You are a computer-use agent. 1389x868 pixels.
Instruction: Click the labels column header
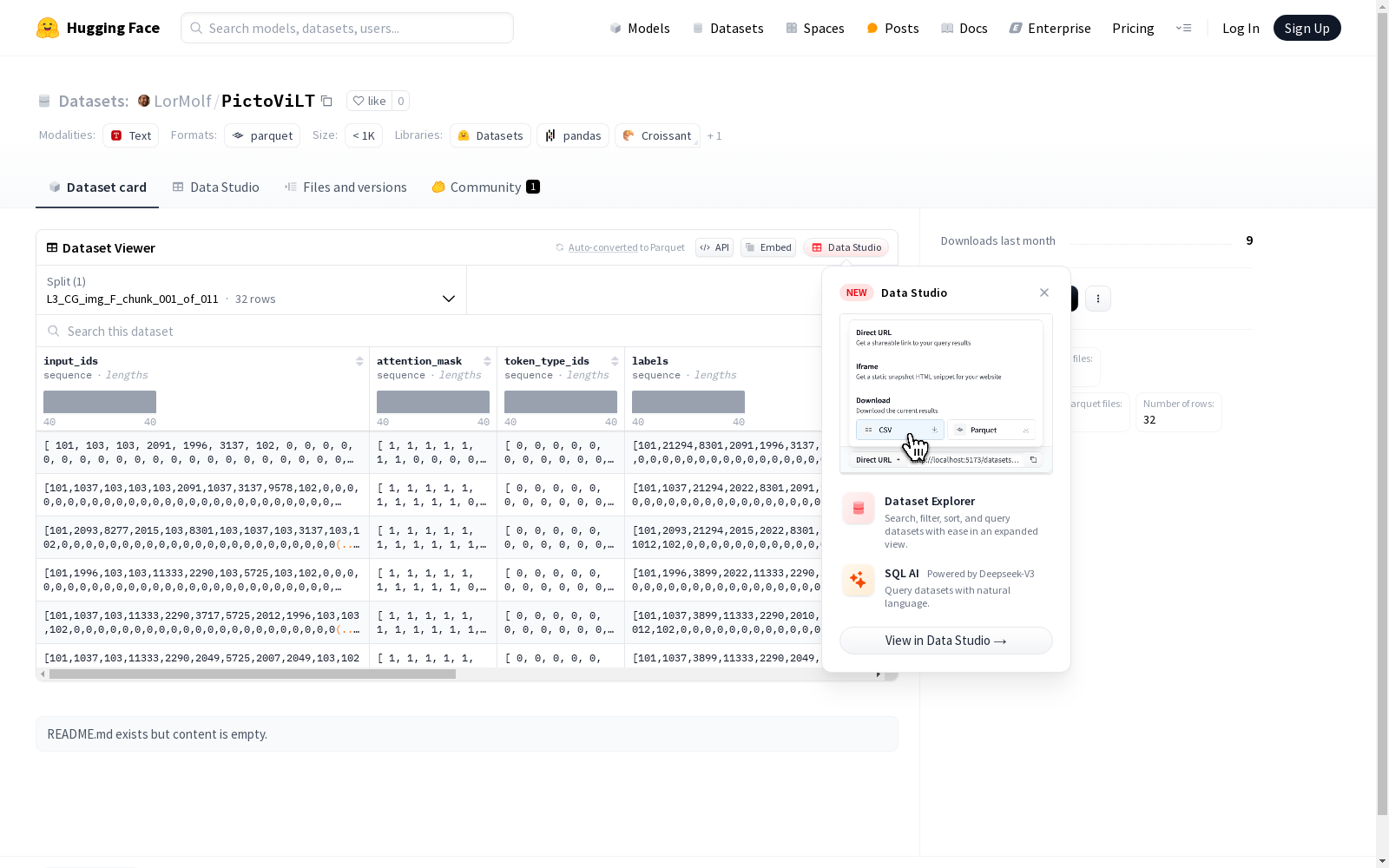point(650,361)
